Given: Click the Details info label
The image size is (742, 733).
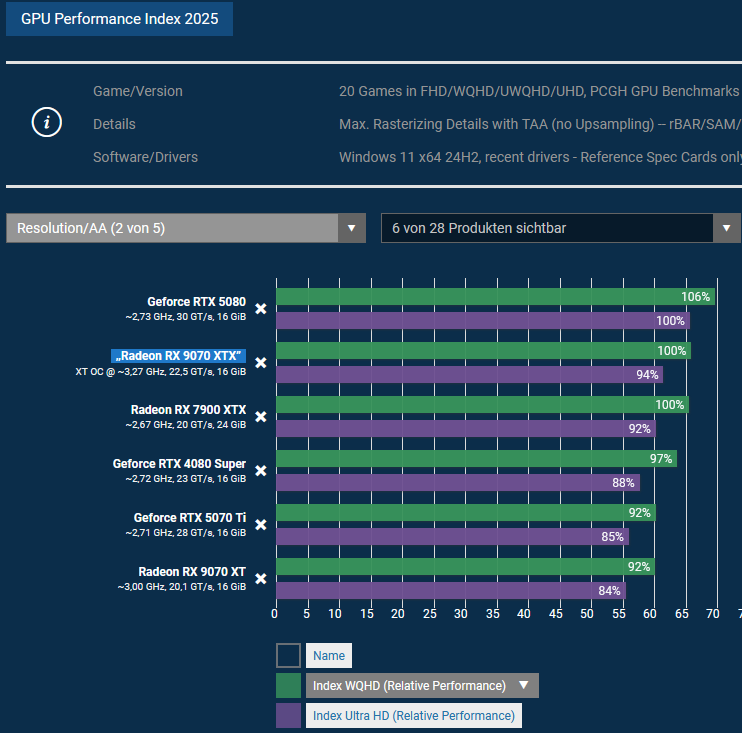Looking at the screenshot, I should point(114,124).
